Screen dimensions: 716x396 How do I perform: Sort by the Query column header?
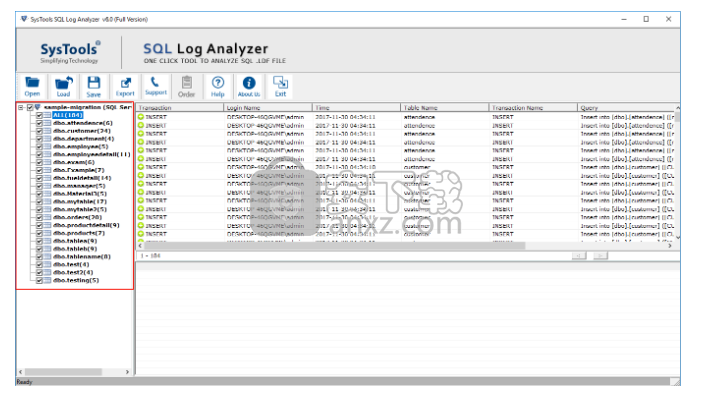626,108
